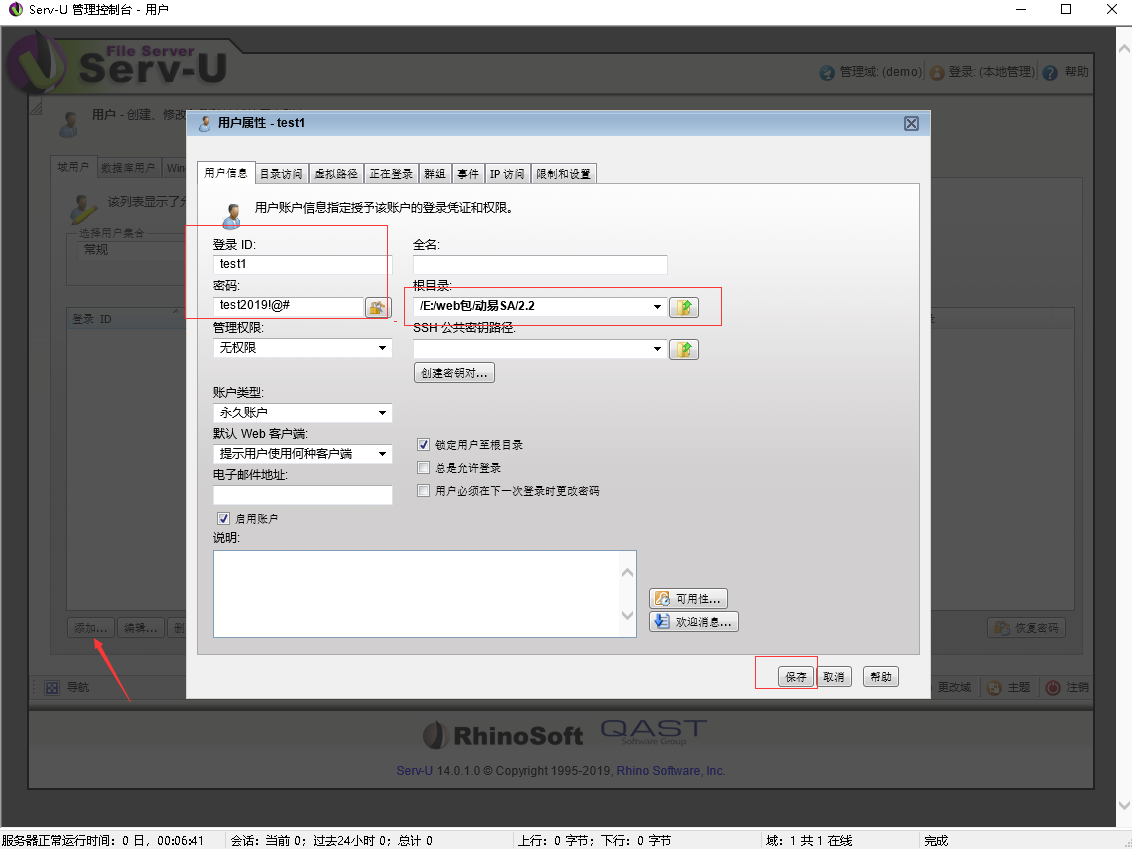Click the navigation grid icon

click(x=52, y=688)
